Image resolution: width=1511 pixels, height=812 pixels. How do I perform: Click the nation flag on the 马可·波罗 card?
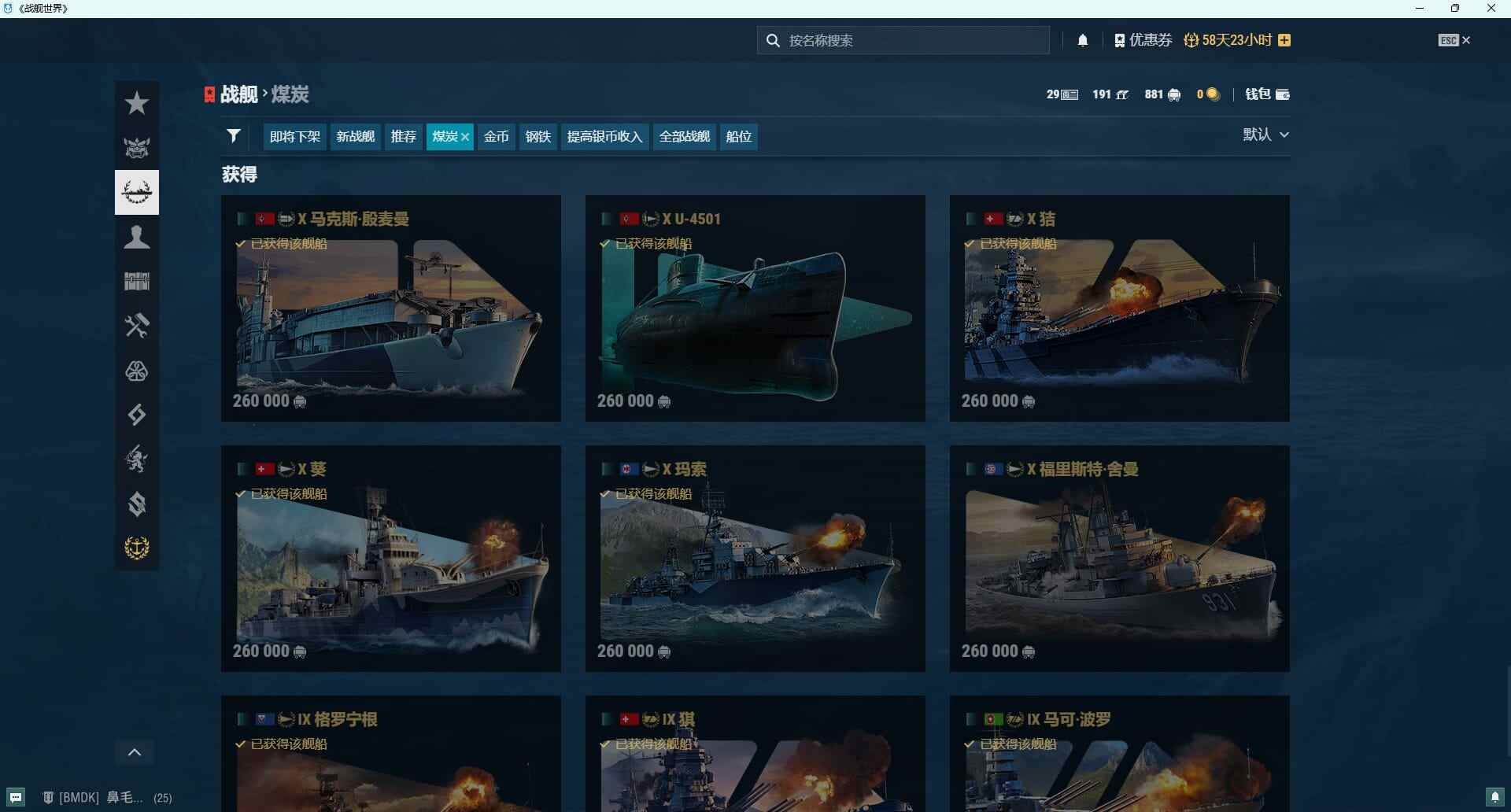coord(994,720)
